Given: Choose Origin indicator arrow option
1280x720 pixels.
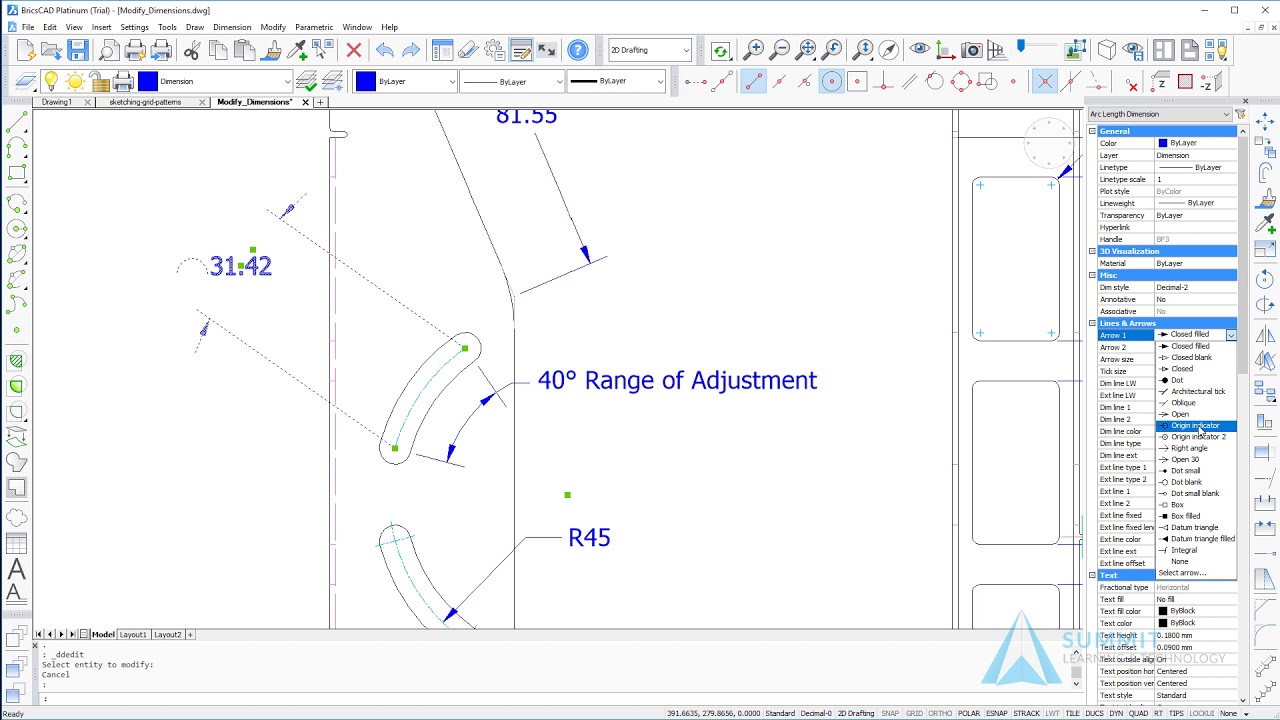Looking at the screenshot, I should 1196,426.
